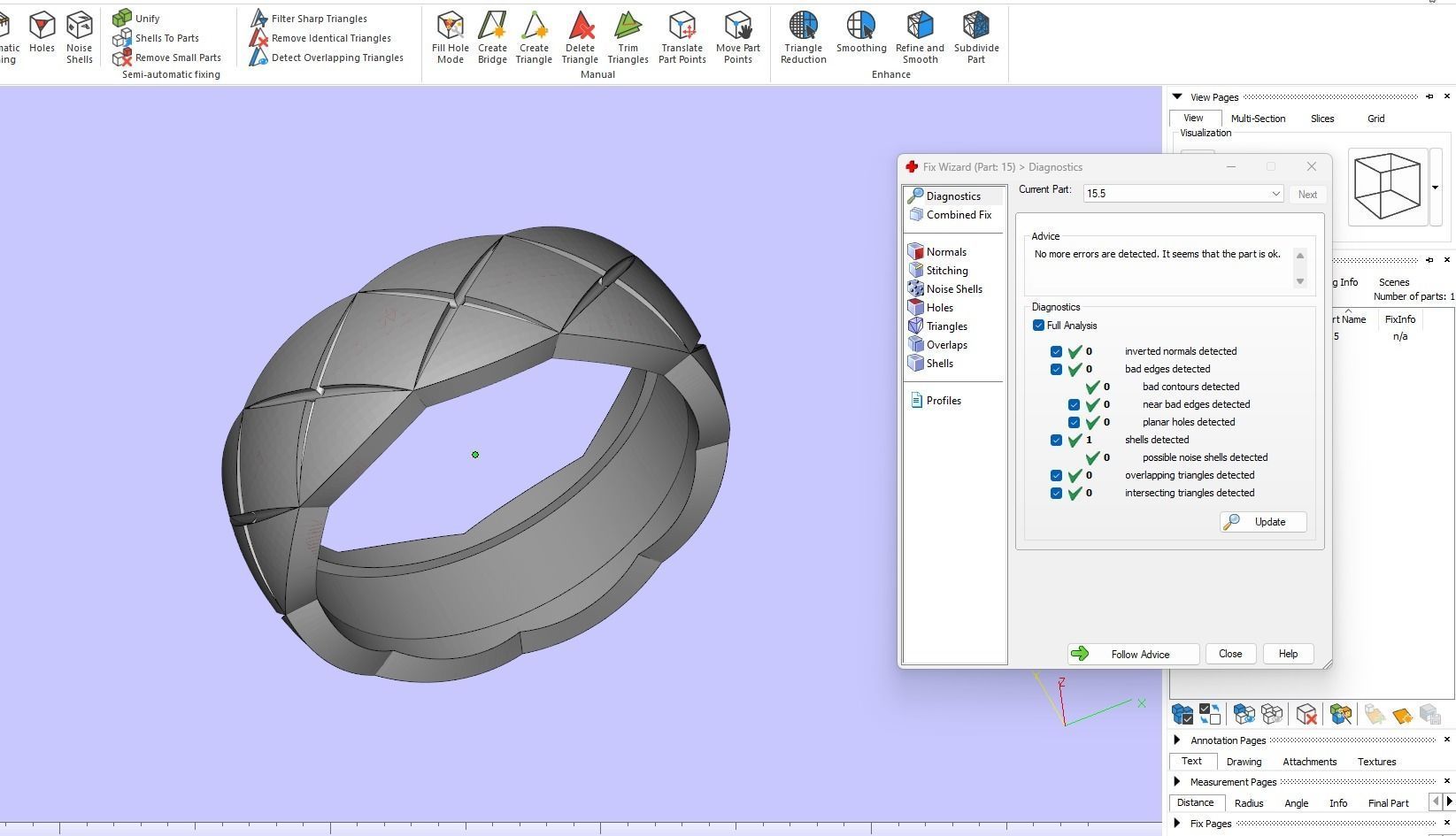Open view cube dropdown arrow
1456x836 pixels.
click(1435, 188)
